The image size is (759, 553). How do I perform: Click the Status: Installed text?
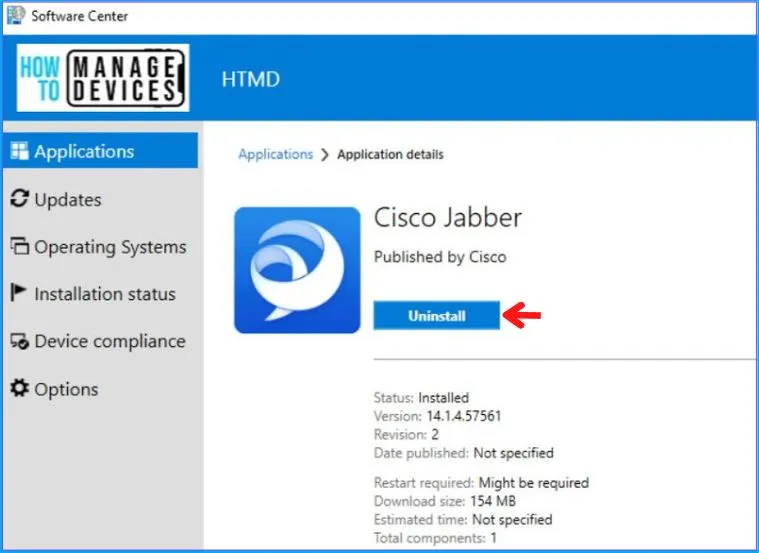[x=422, y=398]
